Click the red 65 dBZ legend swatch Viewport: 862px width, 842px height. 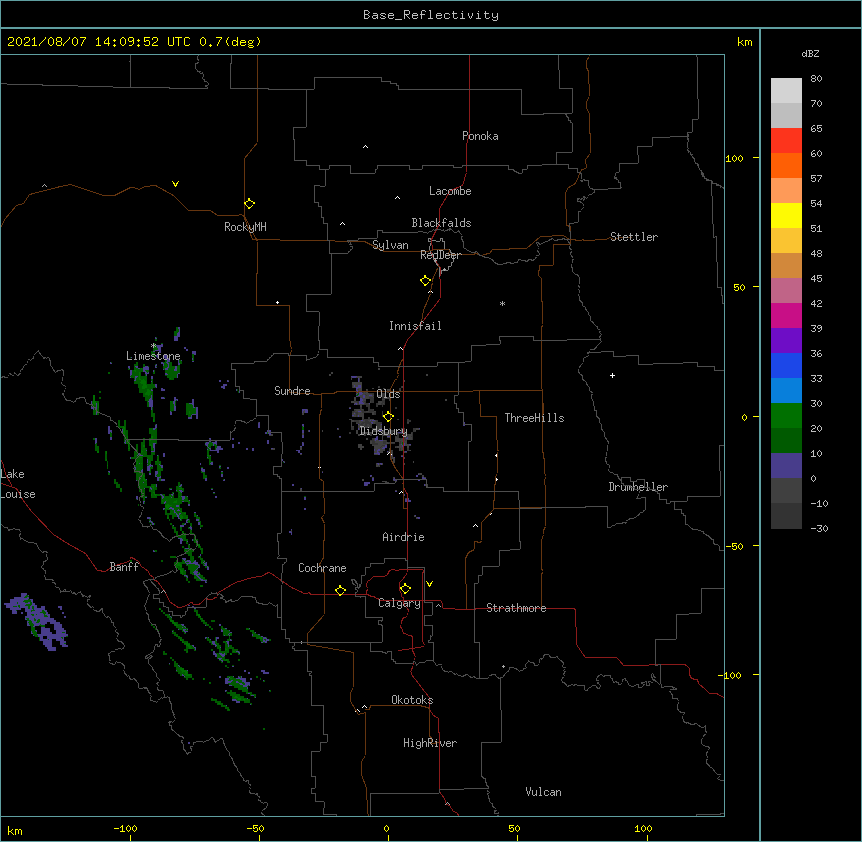click(786, 140)
